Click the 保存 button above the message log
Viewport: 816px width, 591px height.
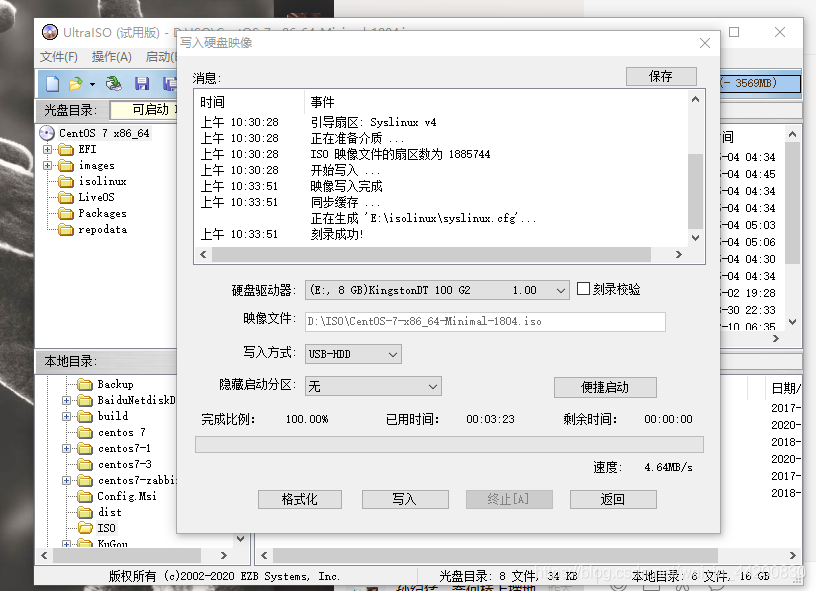(661, 76)
